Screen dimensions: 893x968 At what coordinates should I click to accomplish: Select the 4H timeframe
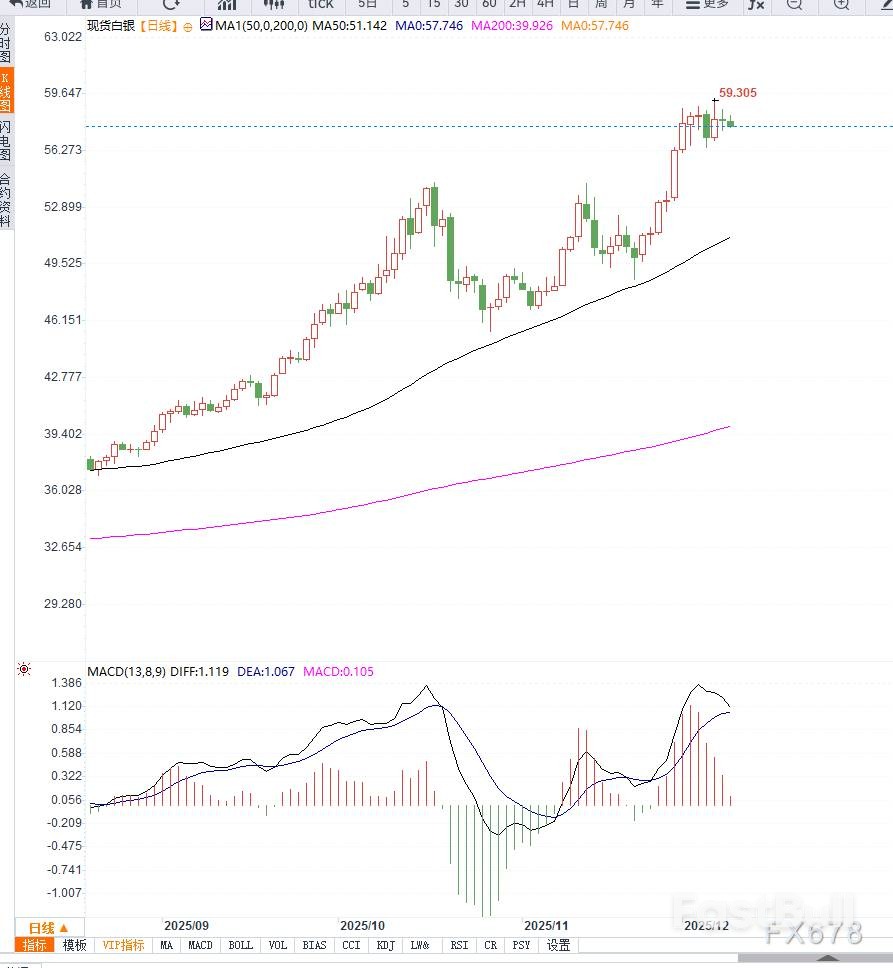[545, 4]
